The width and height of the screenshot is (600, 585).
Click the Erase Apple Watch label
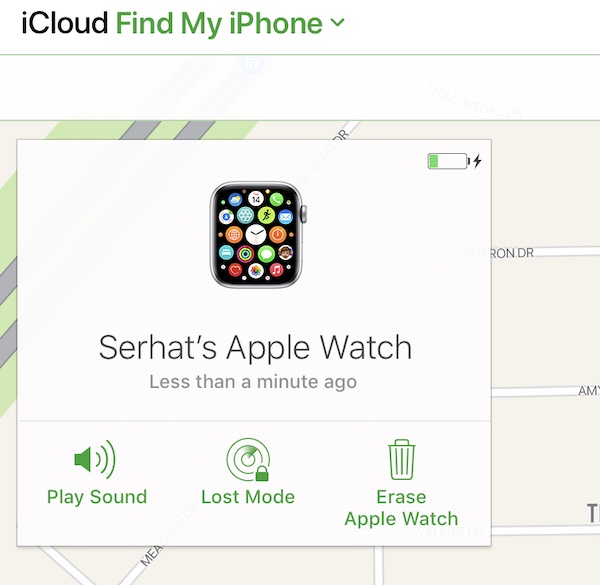click(401, 508)
